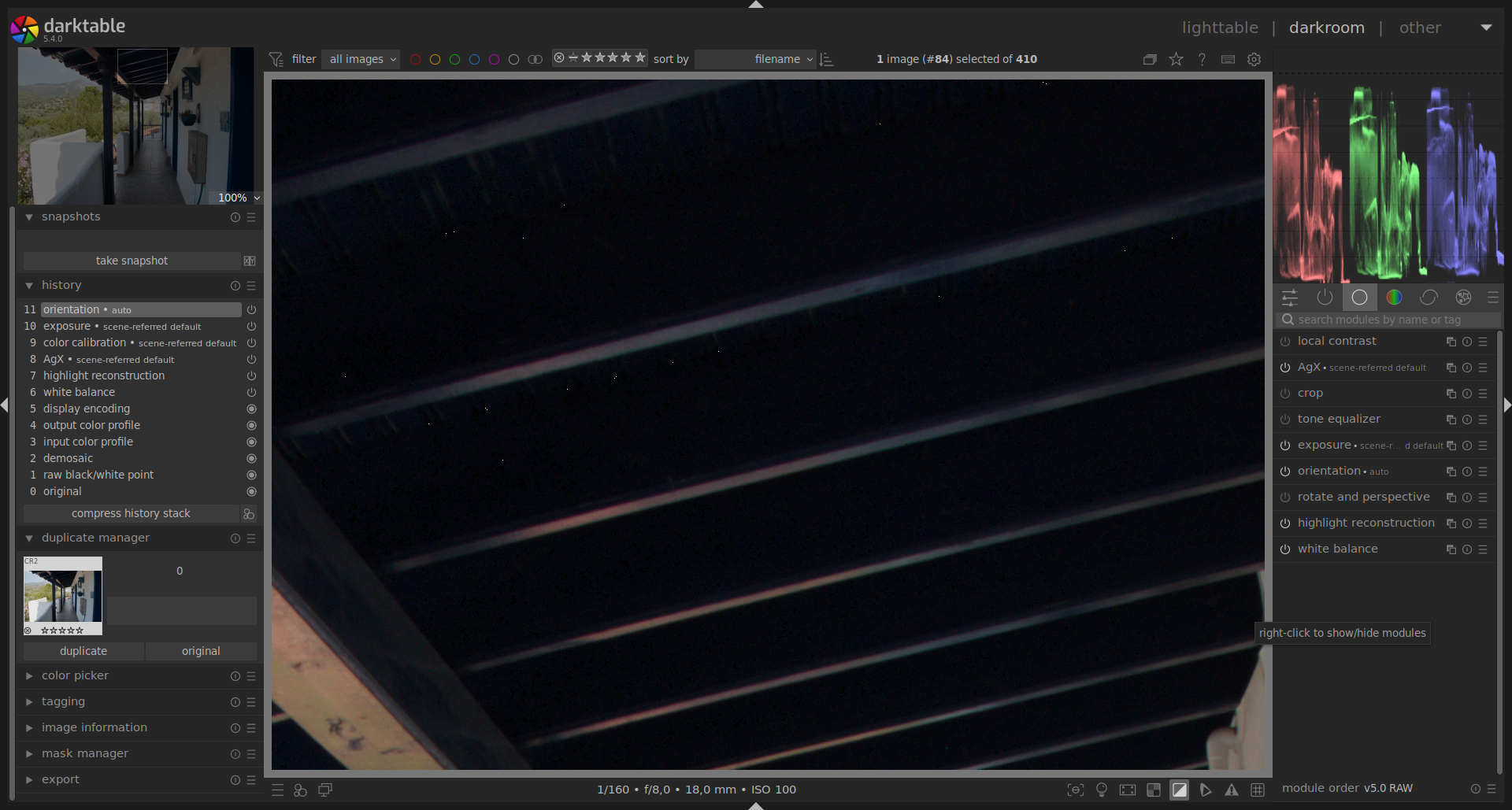Filter by red color label
Viewport: 1512px width, 810px height.
[x=415, y=59]
